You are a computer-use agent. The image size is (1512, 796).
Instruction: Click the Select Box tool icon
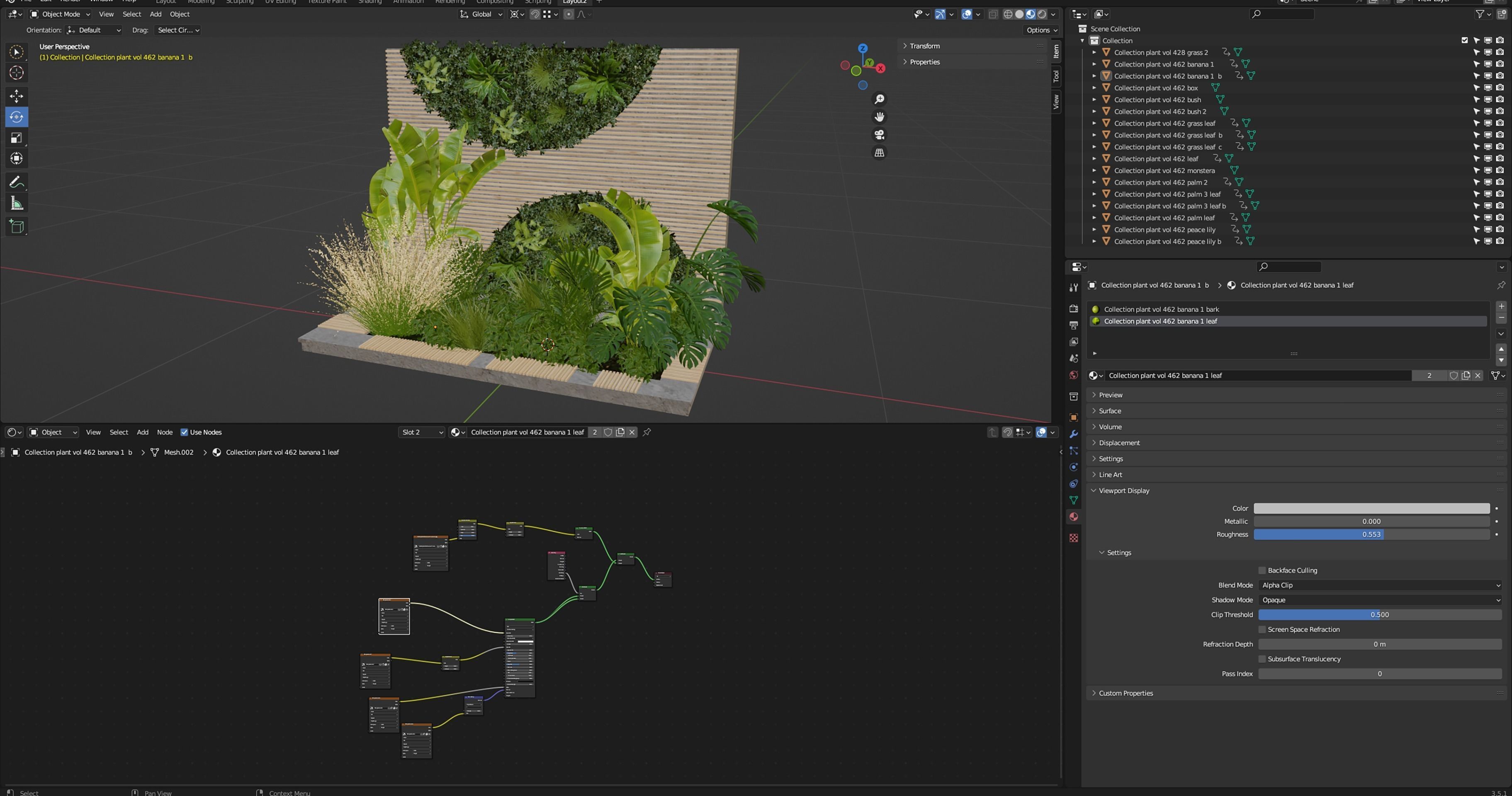coord(17,52)
